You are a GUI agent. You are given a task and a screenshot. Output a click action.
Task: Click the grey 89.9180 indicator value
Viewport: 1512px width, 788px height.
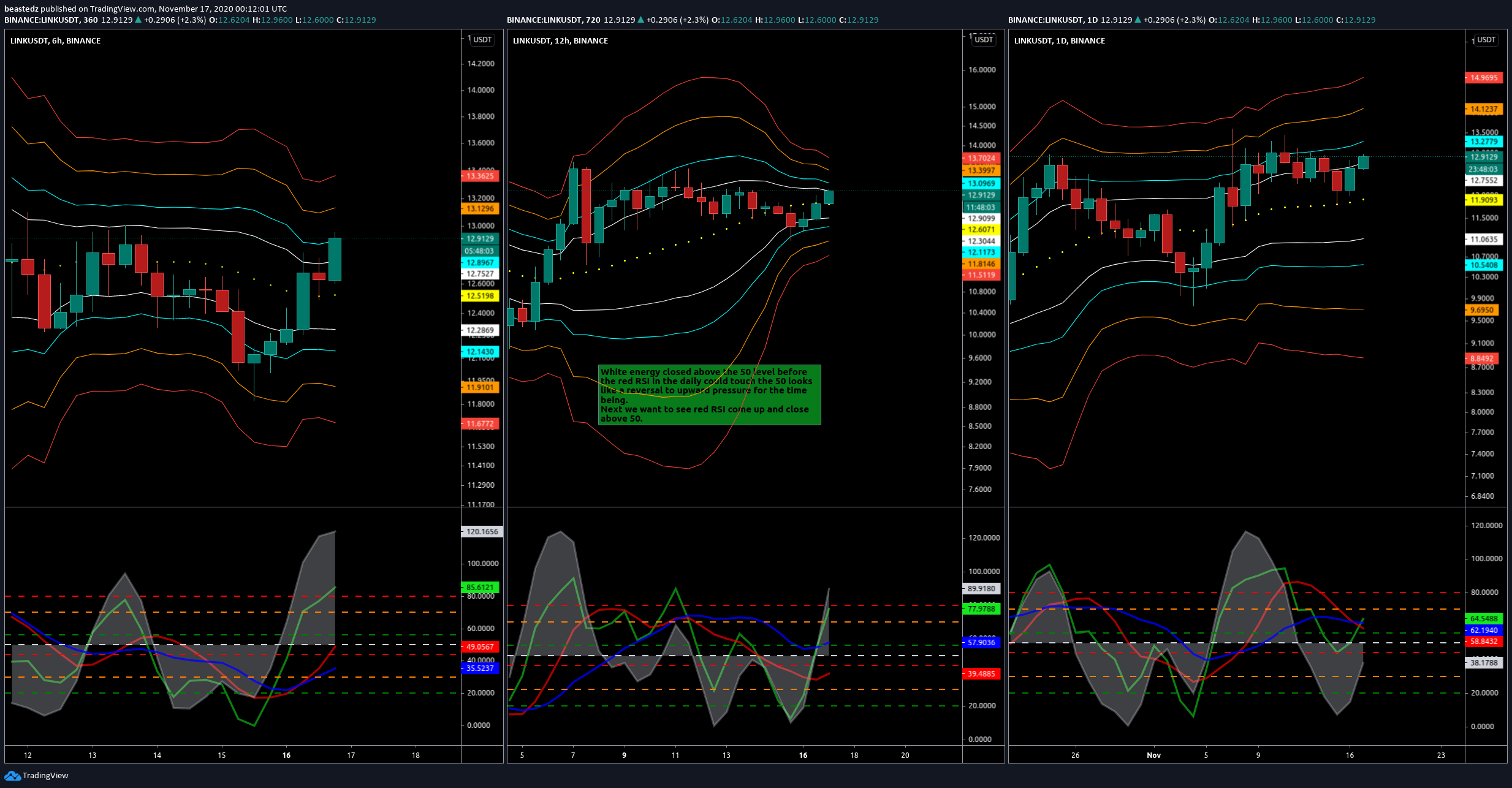981,589
